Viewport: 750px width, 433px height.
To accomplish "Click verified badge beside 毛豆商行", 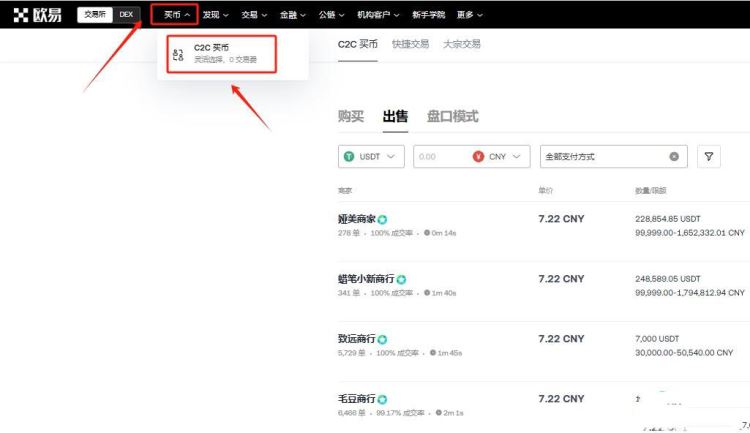I will coord(382,399).
